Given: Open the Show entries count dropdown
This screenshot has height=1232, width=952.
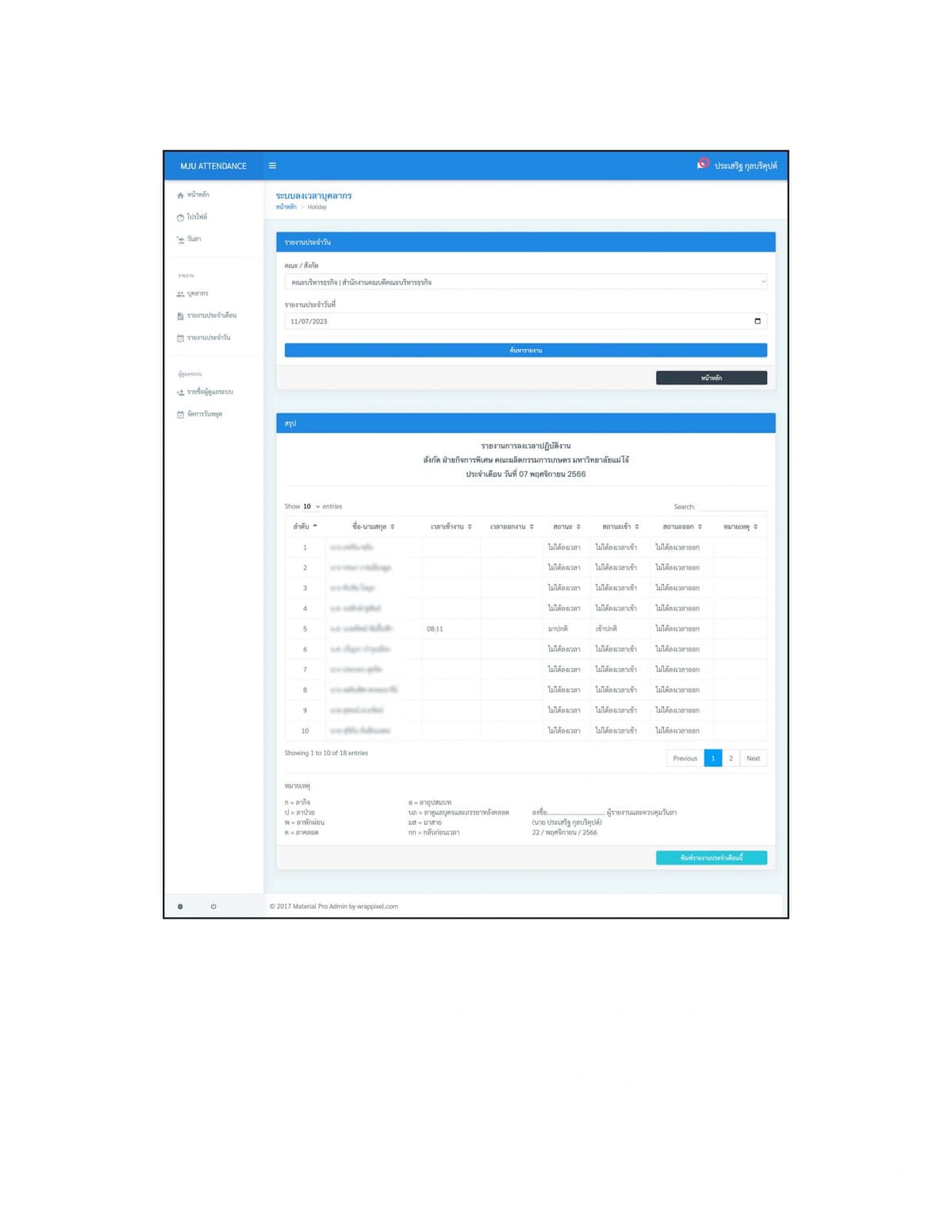Looking at the screenshot, I should [x=311, y=506].
